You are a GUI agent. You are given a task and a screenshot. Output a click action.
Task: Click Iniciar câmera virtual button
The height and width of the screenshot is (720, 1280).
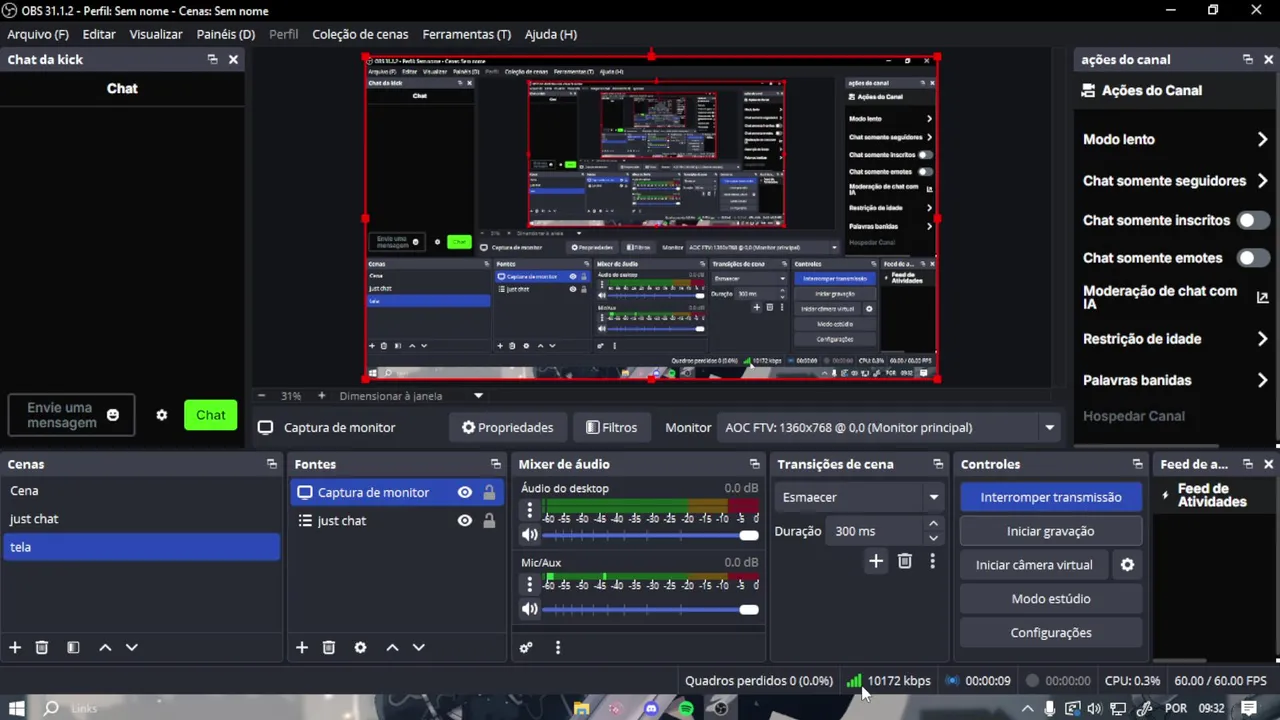[1034, 565]
